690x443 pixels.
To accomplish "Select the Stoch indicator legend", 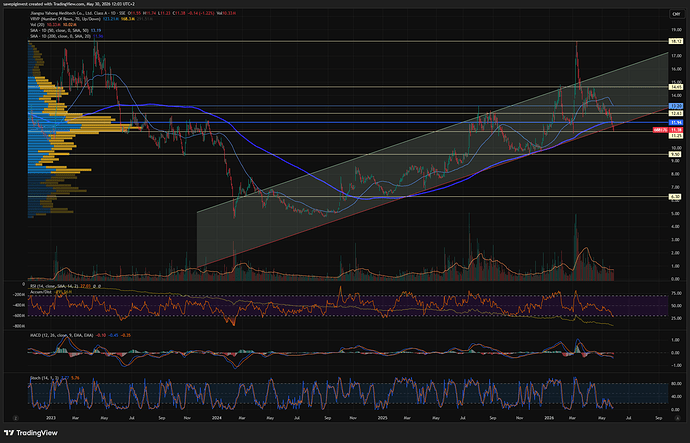I will 44,378.
